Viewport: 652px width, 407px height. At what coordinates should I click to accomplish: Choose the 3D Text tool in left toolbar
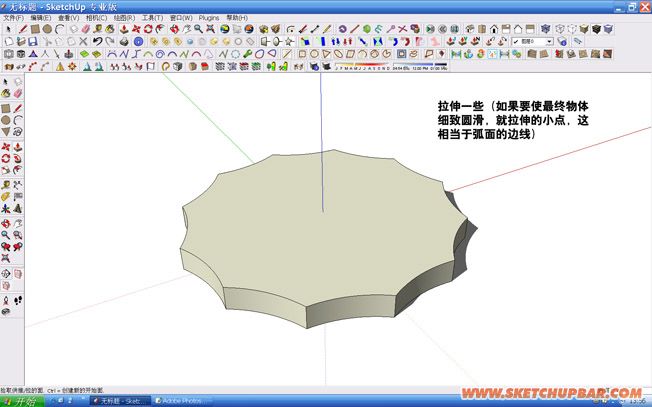pos(18,209)
